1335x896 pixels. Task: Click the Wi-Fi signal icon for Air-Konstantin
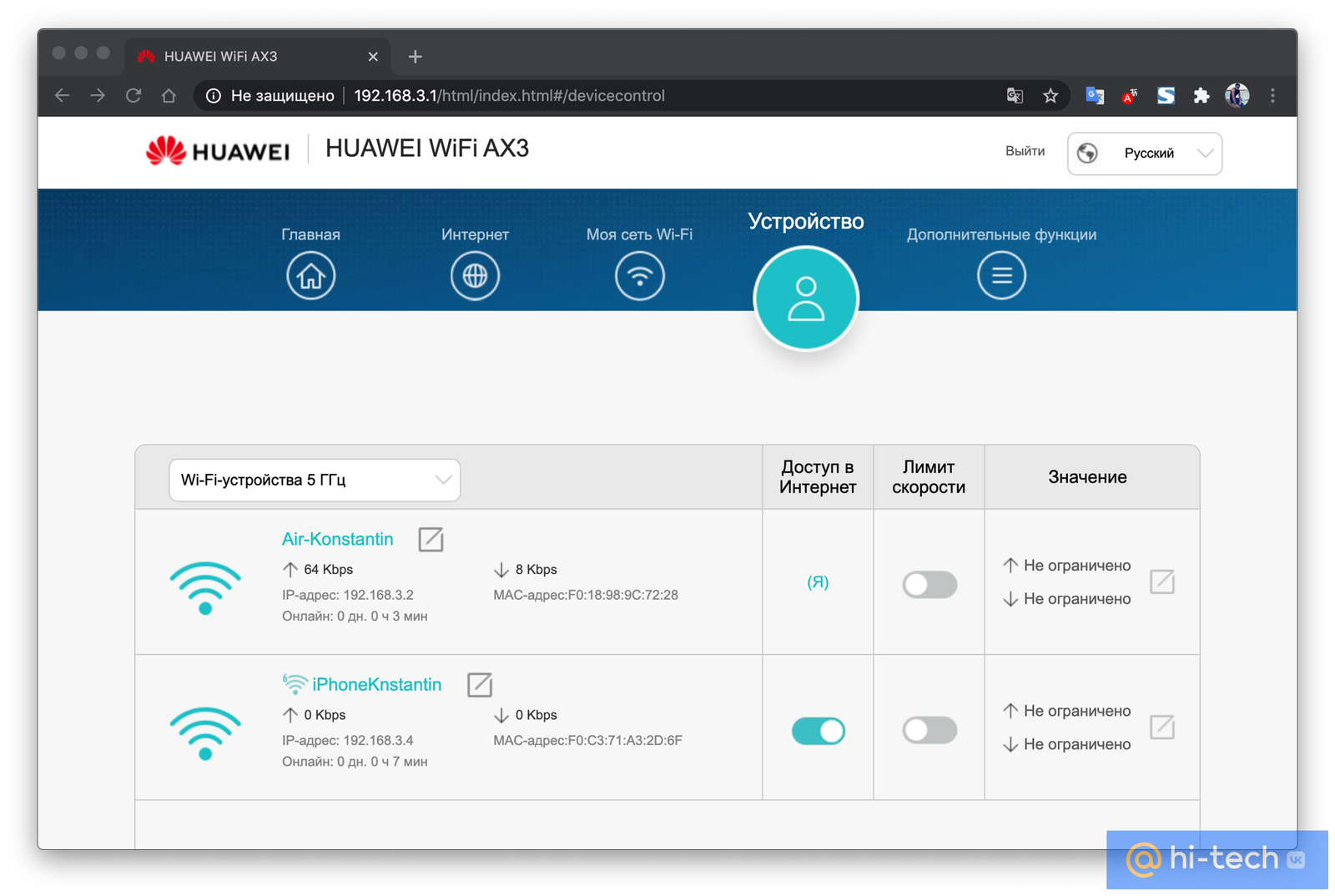pyautogui.click(x=205, y=588)
